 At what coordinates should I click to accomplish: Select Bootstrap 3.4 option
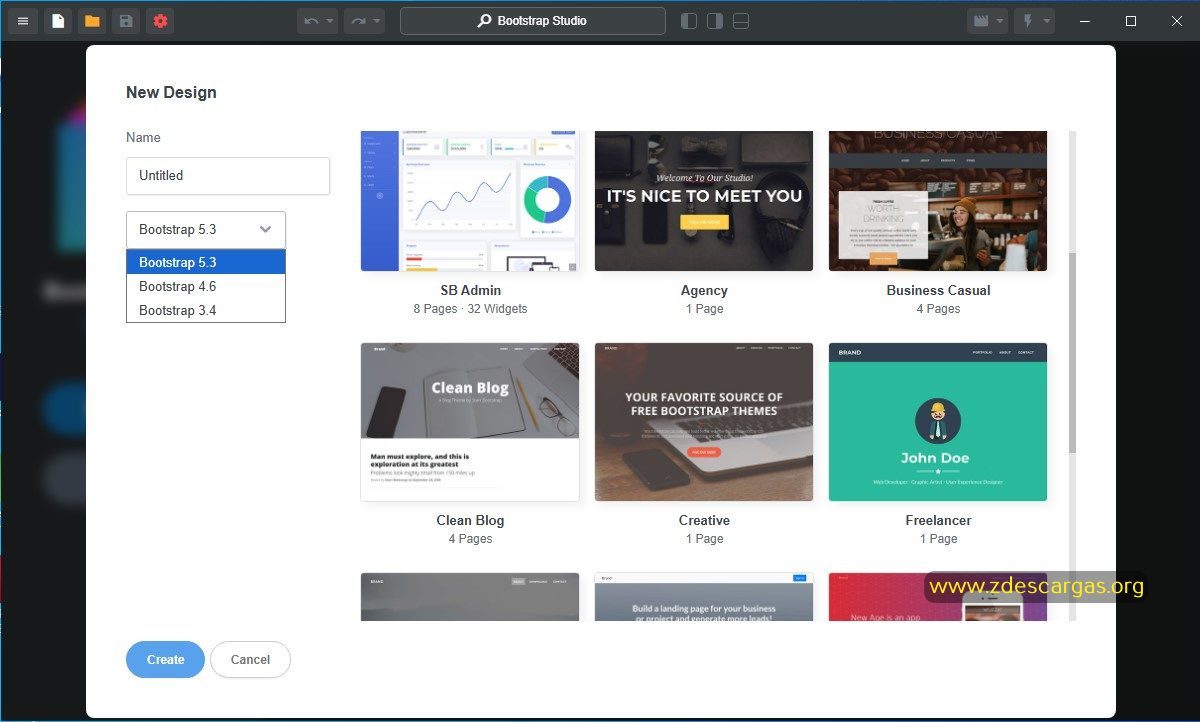pyautogui.click(x=206, y=310)
